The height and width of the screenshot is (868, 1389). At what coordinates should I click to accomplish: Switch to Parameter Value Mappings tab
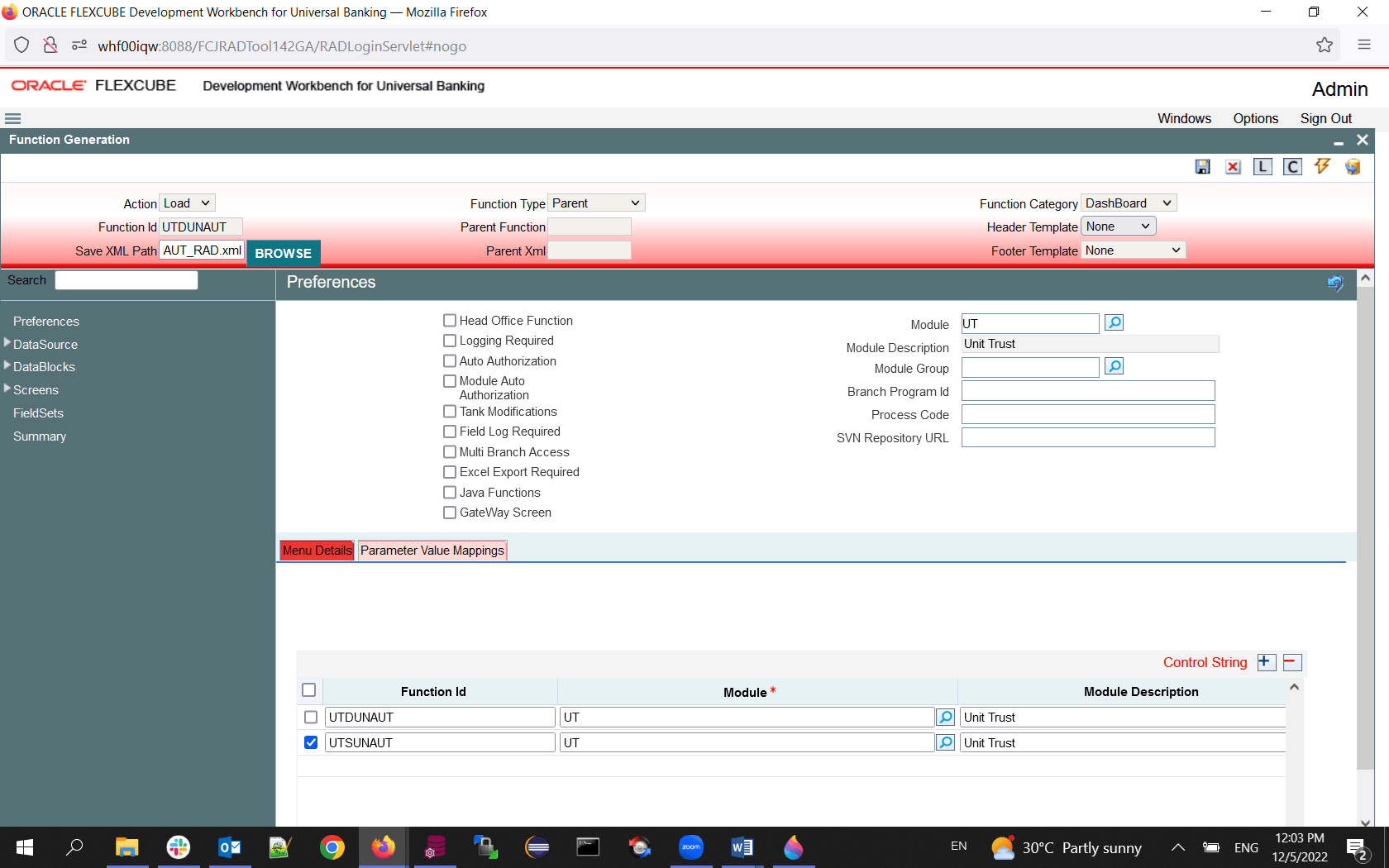point(432,551)
